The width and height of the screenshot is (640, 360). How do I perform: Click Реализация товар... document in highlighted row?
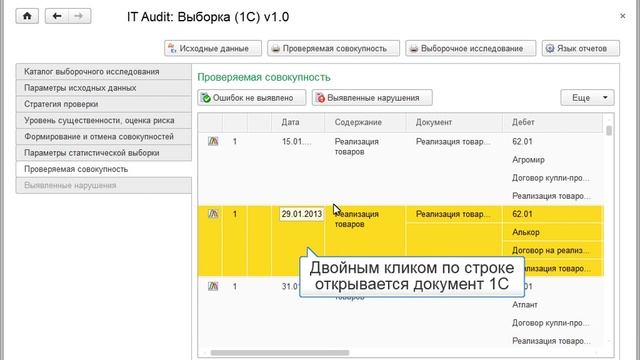tap(453, 214)
